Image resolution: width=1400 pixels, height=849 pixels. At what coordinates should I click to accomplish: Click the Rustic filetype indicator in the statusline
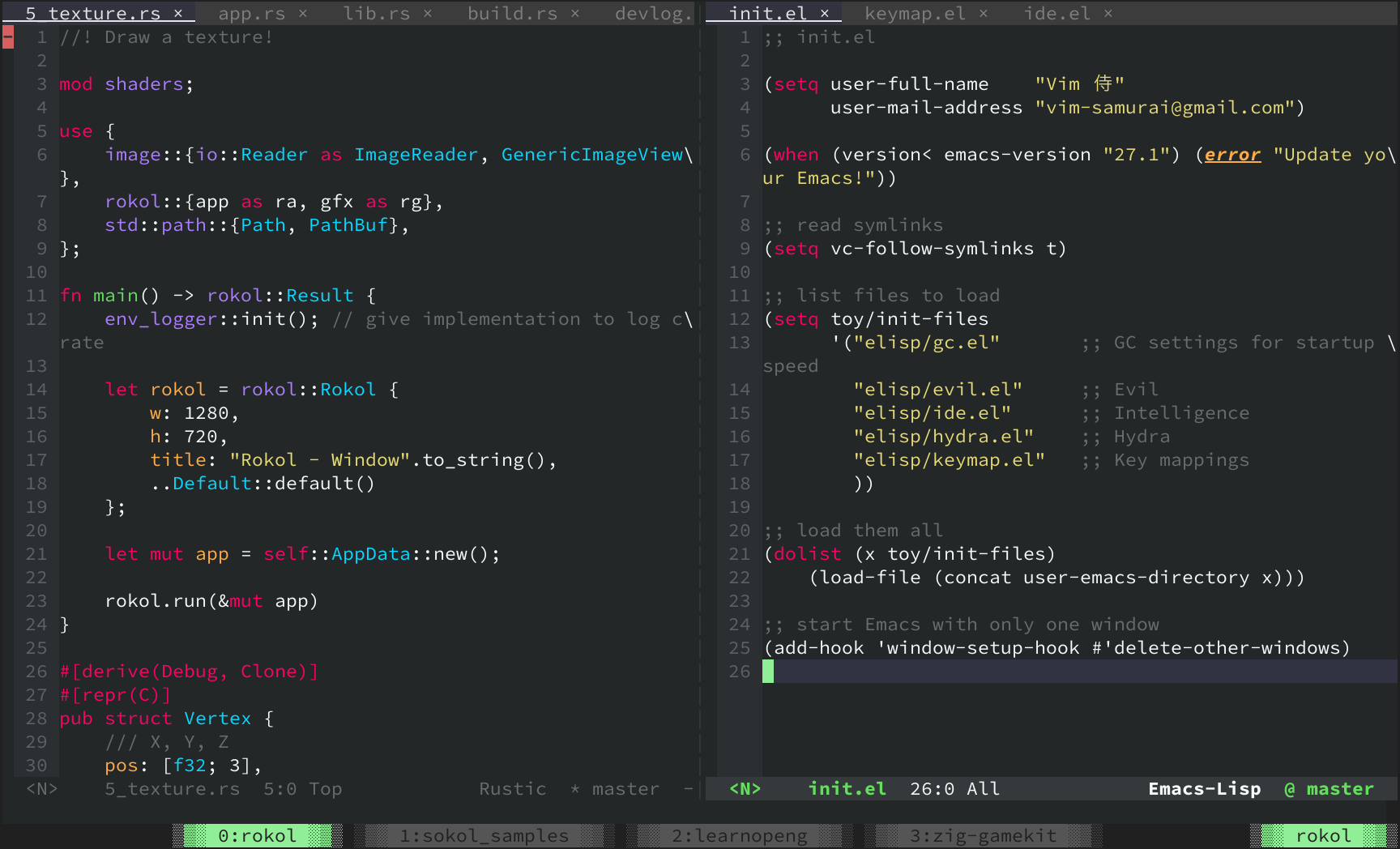pos(512,788)
